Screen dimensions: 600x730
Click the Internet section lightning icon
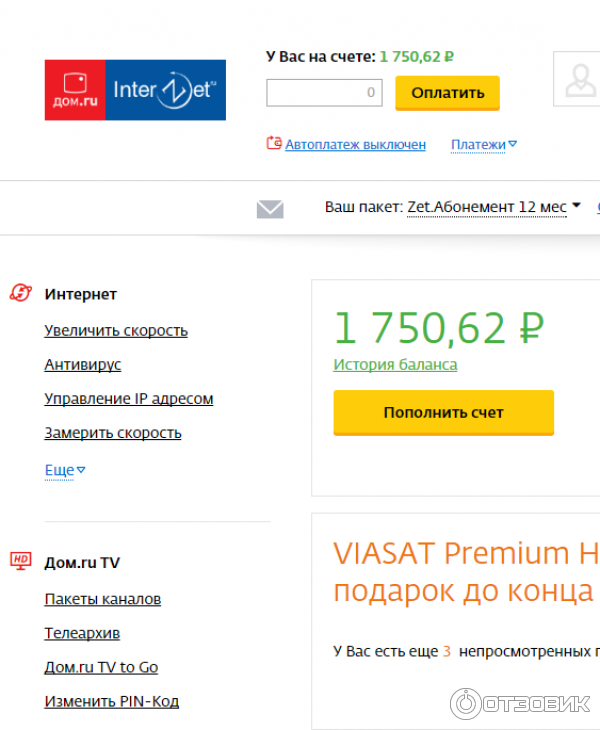click(21, 293)
